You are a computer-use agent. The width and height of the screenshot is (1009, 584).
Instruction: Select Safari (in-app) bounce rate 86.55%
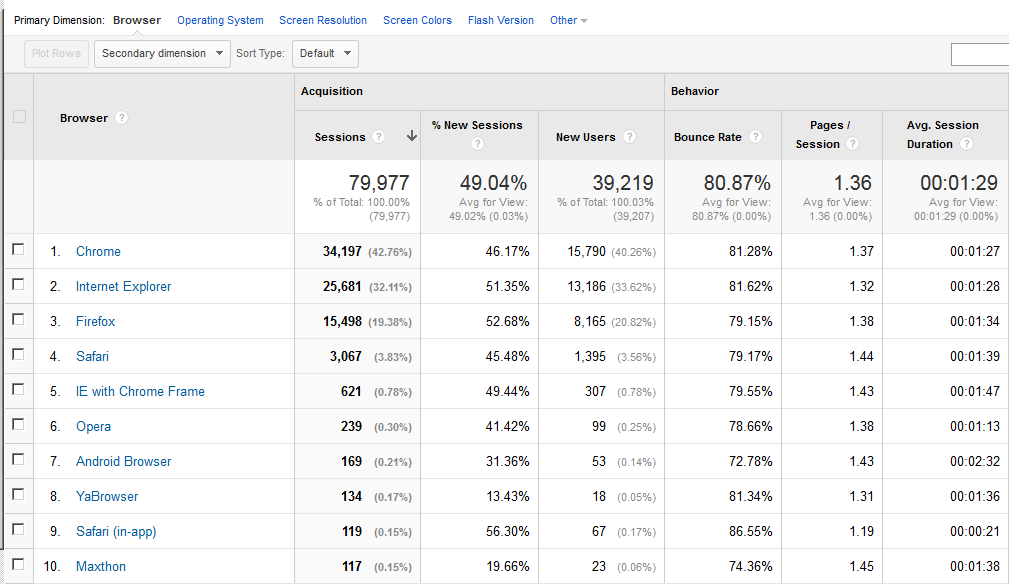pos(750,531)
